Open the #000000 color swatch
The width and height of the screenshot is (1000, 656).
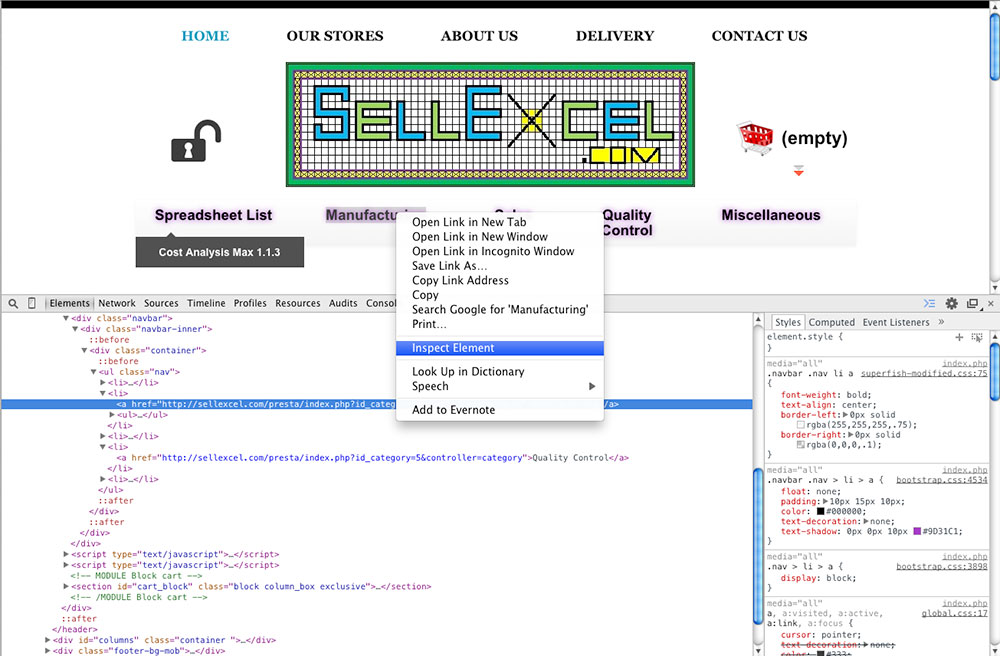click(x=821, y=511)
